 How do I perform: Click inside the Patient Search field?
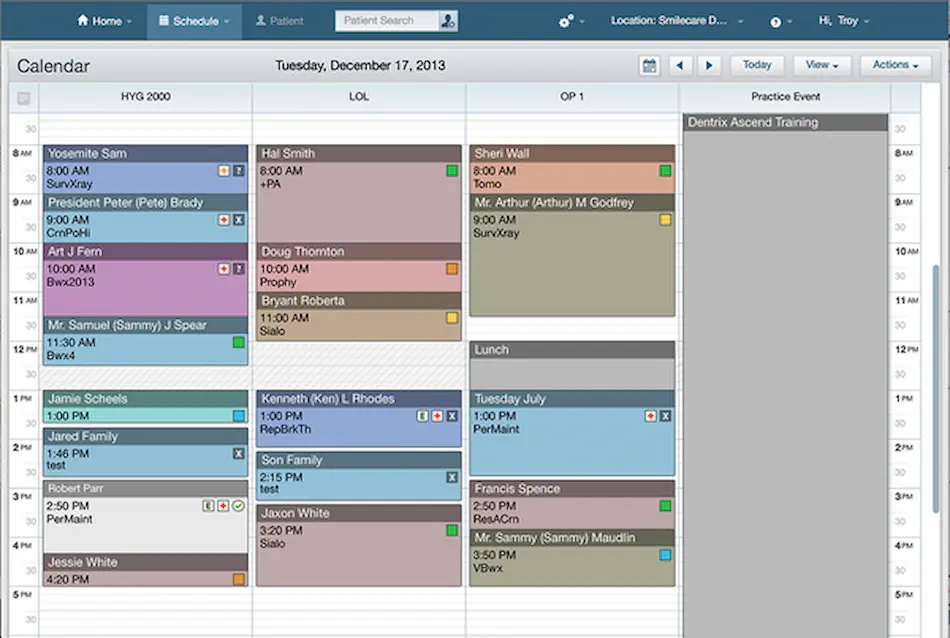390,19
